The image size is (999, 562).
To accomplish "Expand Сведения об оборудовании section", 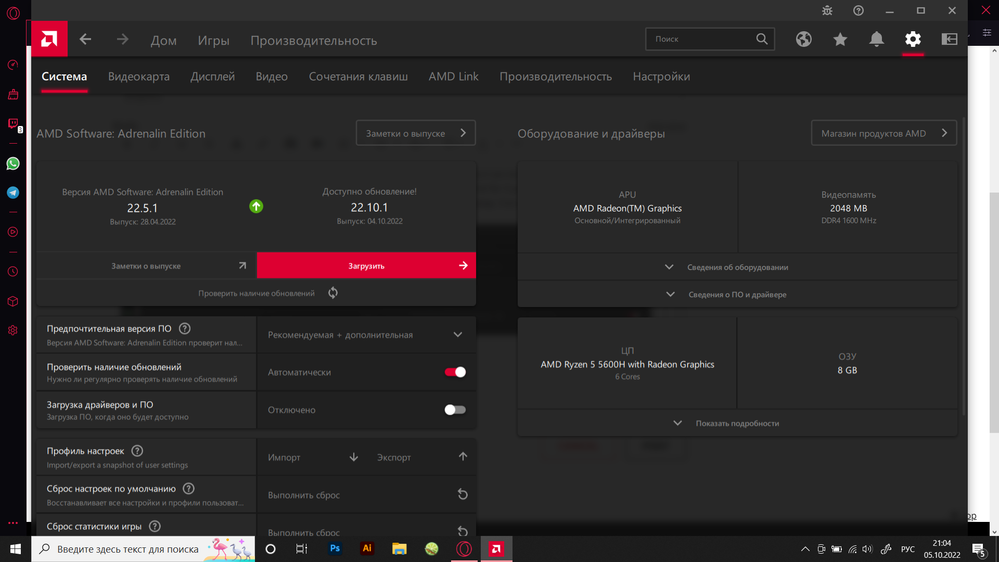I will click(737, 267).
